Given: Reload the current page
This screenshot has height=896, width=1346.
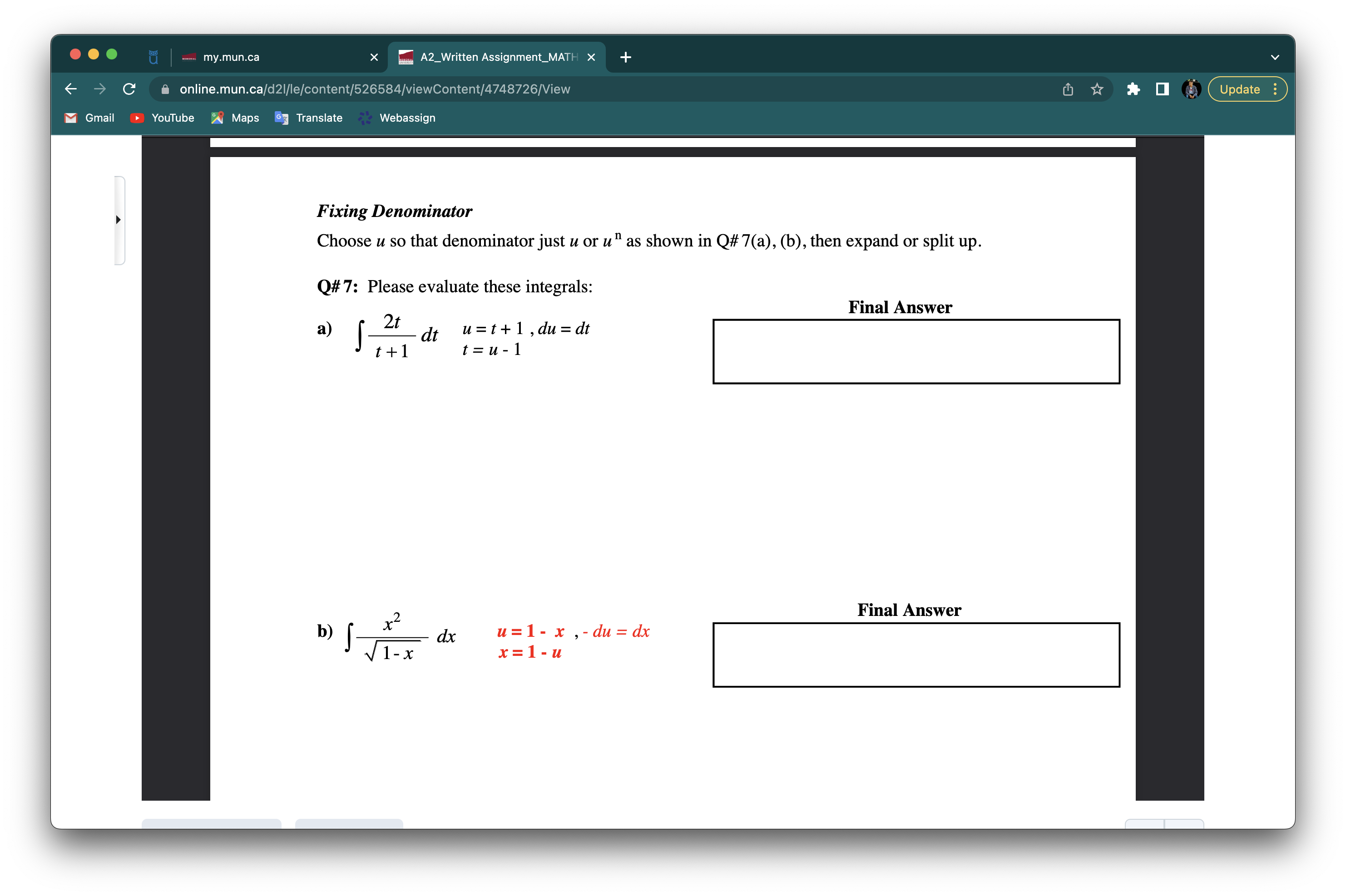Looking at the screenshot, I should point(129,89).
